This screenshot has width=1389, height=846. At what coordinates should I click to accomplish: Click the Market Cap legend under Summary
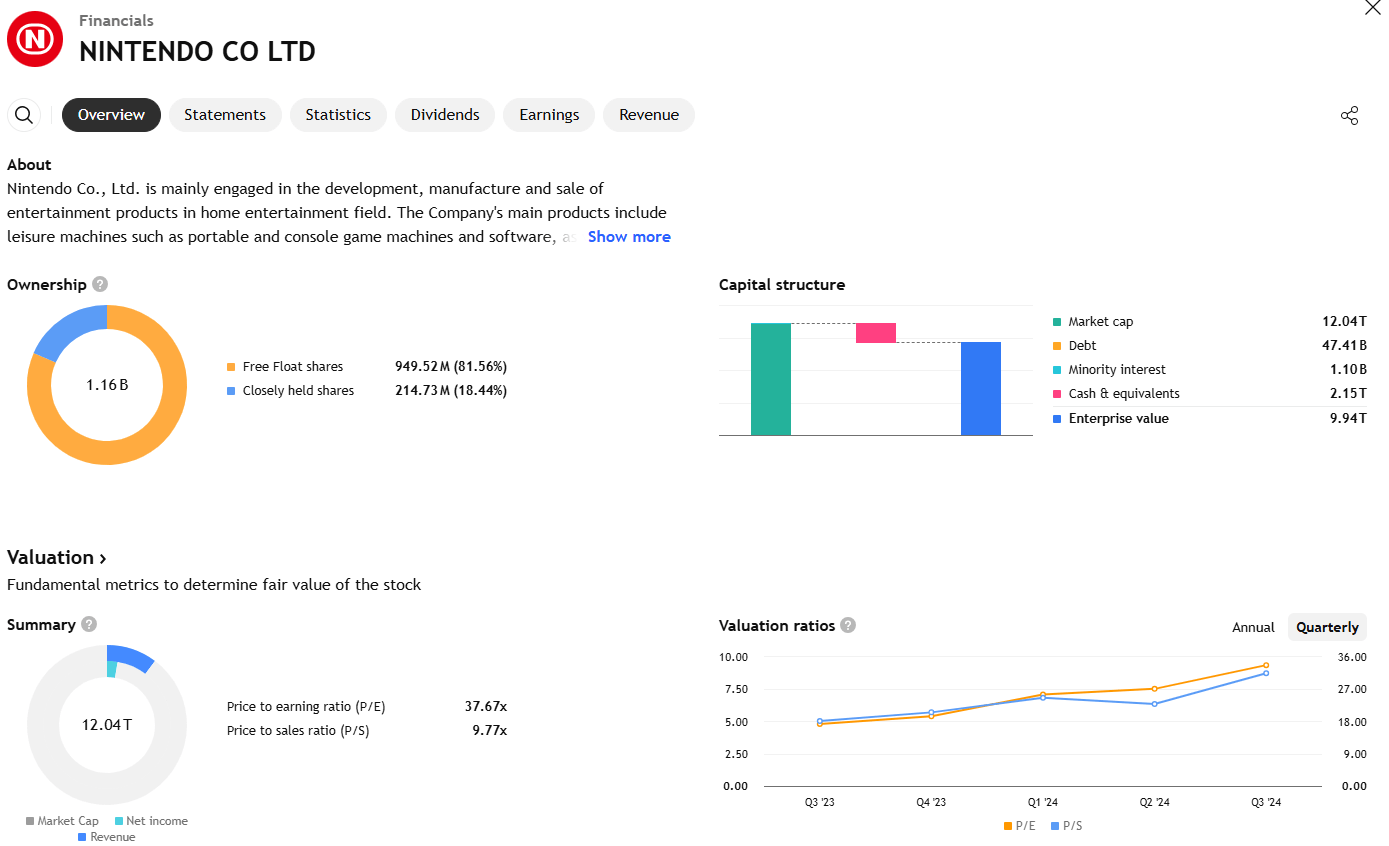[x=62, y=821]
